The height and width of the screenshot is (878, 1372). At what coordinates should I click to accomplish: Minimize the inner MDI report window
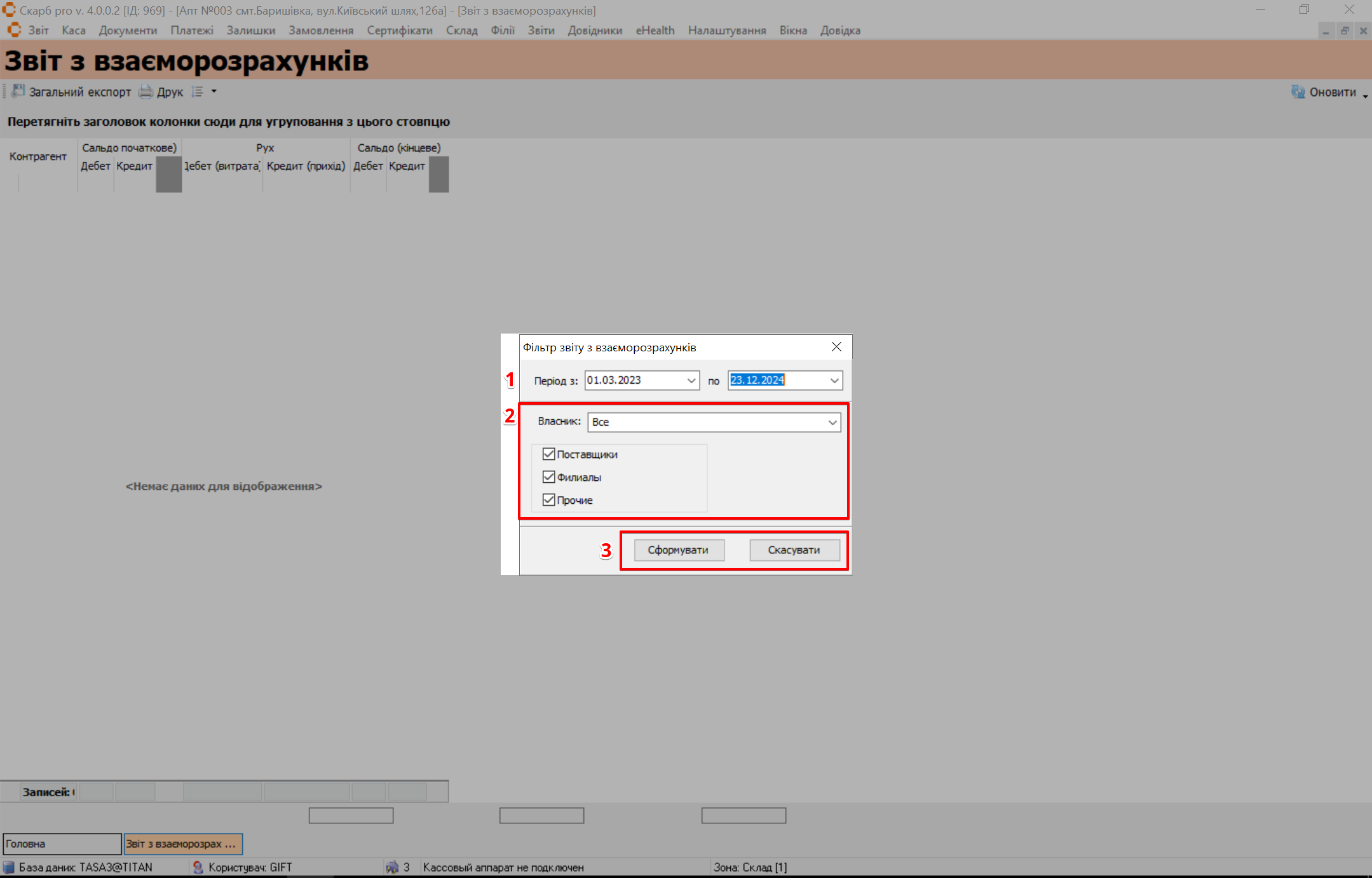[x=1326, y=30]
